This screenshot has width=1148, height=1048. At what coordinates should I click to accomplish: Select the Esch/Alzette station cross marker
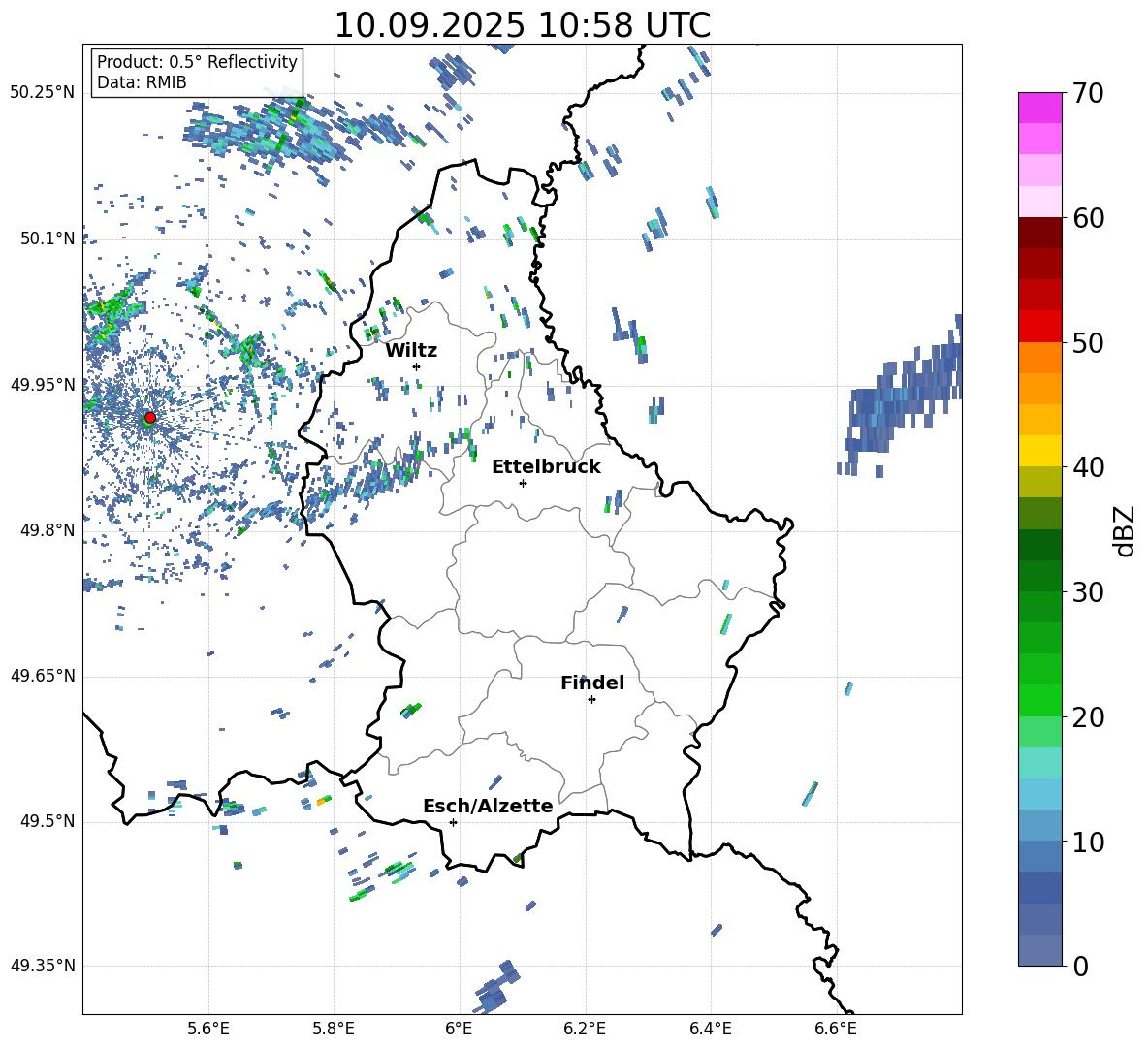click(453, 822)
